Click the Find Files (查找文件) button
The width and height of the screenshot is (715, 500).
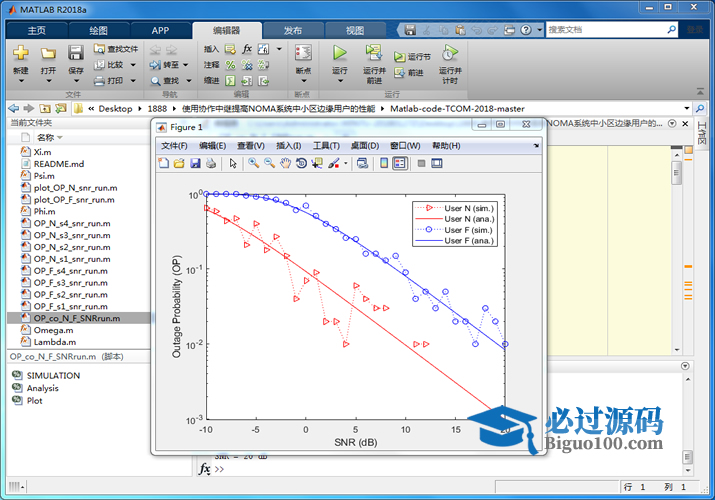point(116,49)
